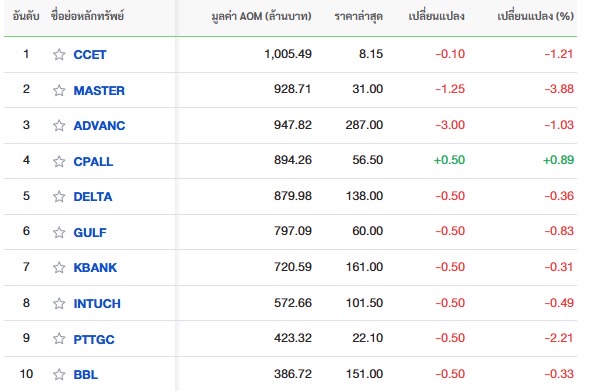Go to GULF stock details
Viewport: 594px width, 391px height.
[90, 233]
